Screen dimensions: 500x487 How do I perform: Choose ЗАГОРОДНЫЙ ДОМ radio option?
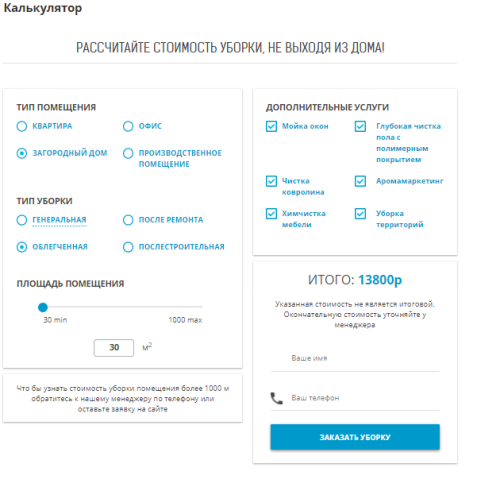(22, 153)
